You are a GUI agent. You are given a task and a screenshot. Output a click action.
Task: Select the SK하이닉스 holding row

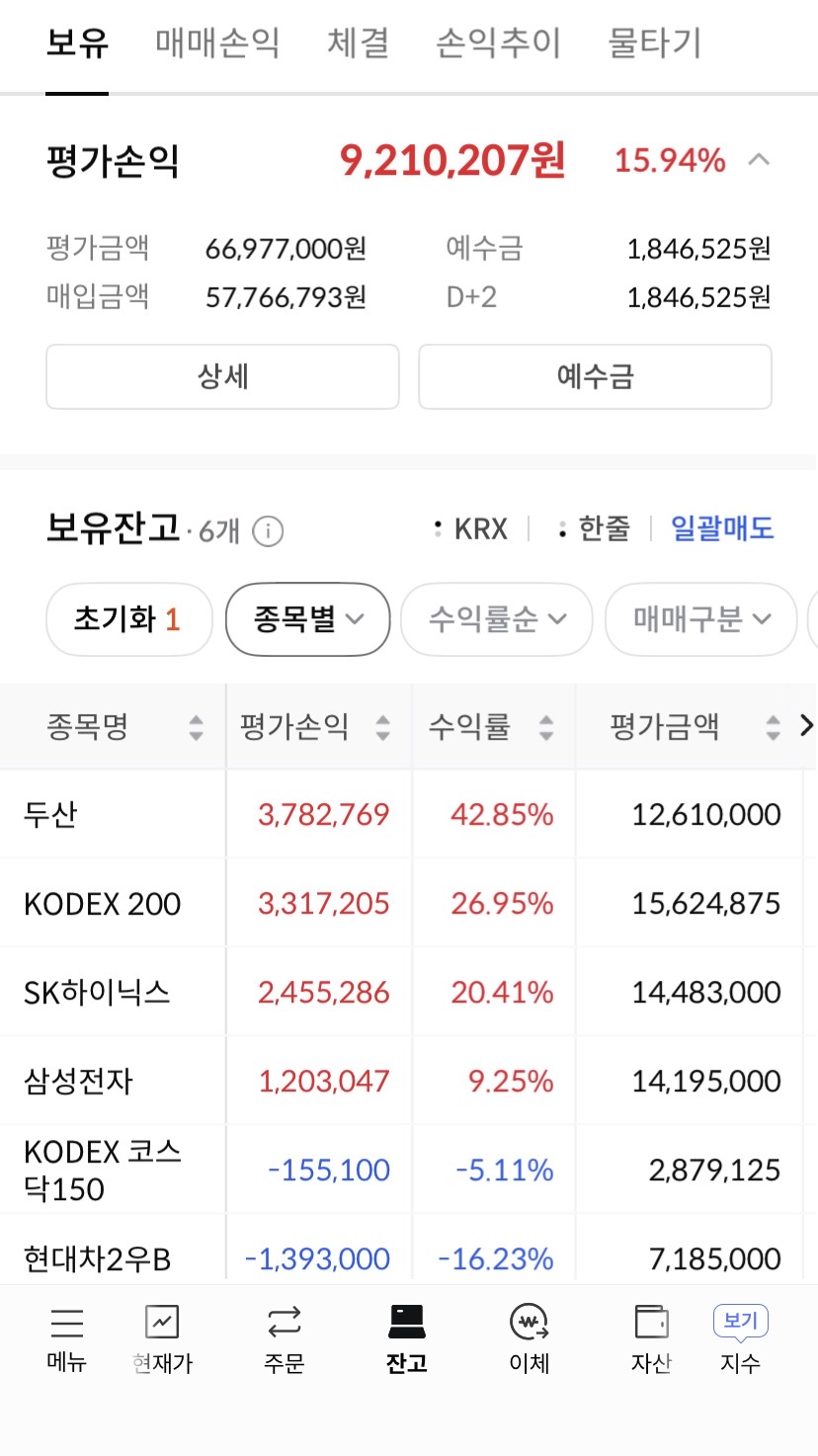pos(409,992)
